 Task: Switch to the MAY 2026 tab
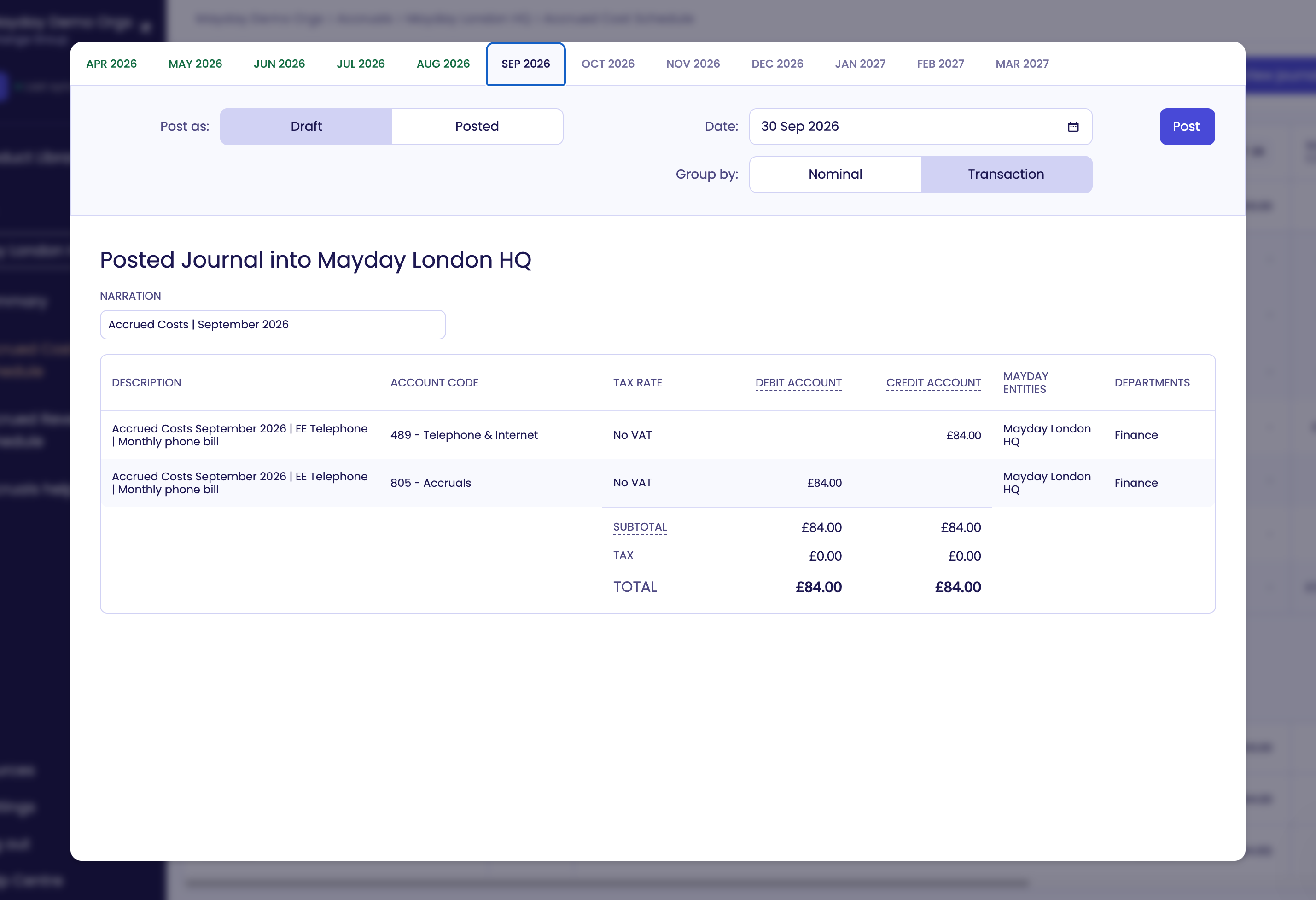tap(195, 64)
